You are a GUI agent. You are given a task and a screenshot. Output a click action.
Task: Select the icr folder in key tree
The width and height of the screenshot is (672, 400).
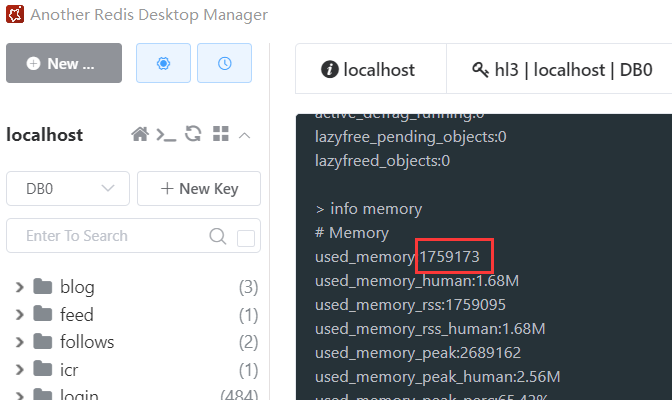(x=68, y=370)
